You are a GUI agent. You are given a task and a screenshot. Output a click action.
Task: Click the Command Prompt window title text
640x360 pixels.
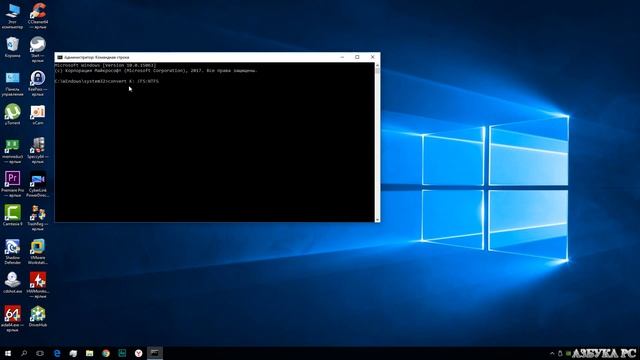pos(97,58)
